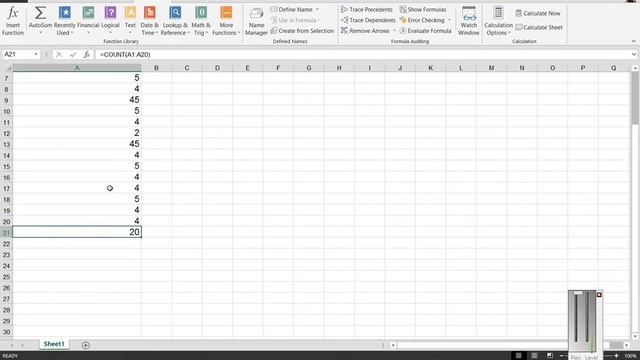Open the Text functions list
This screenshot has height=360, width=640.
pyautogui.click(x=130, y=21)
